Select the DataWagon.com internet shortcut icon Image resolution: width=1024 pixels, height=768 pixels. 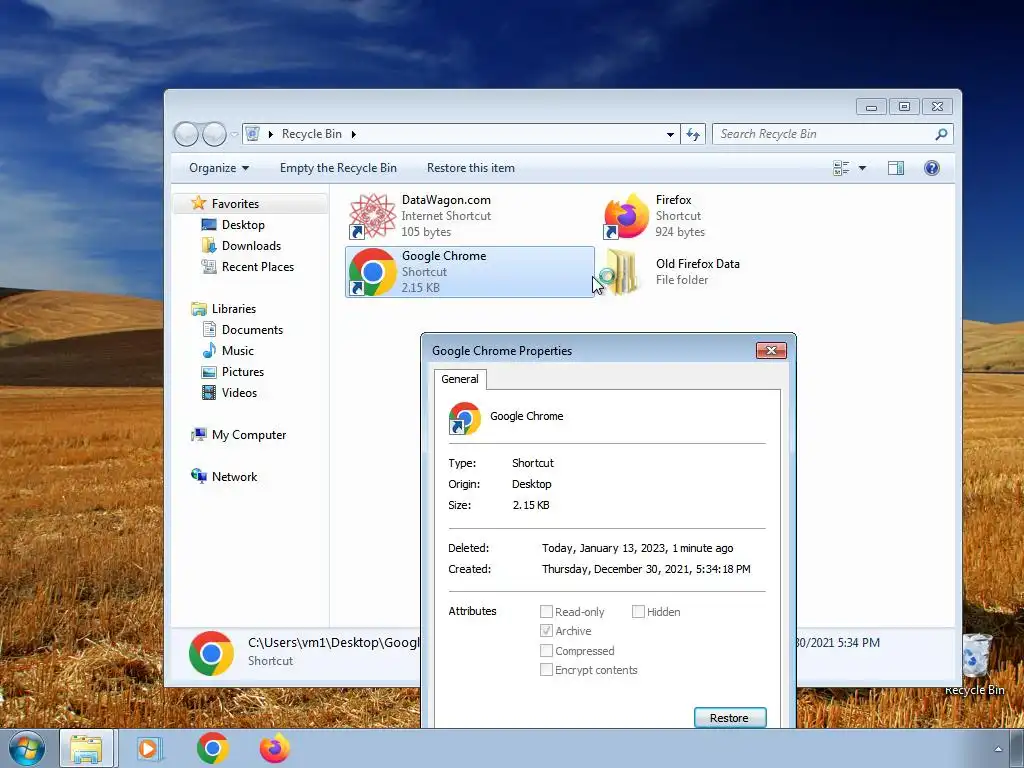point(372,216)
